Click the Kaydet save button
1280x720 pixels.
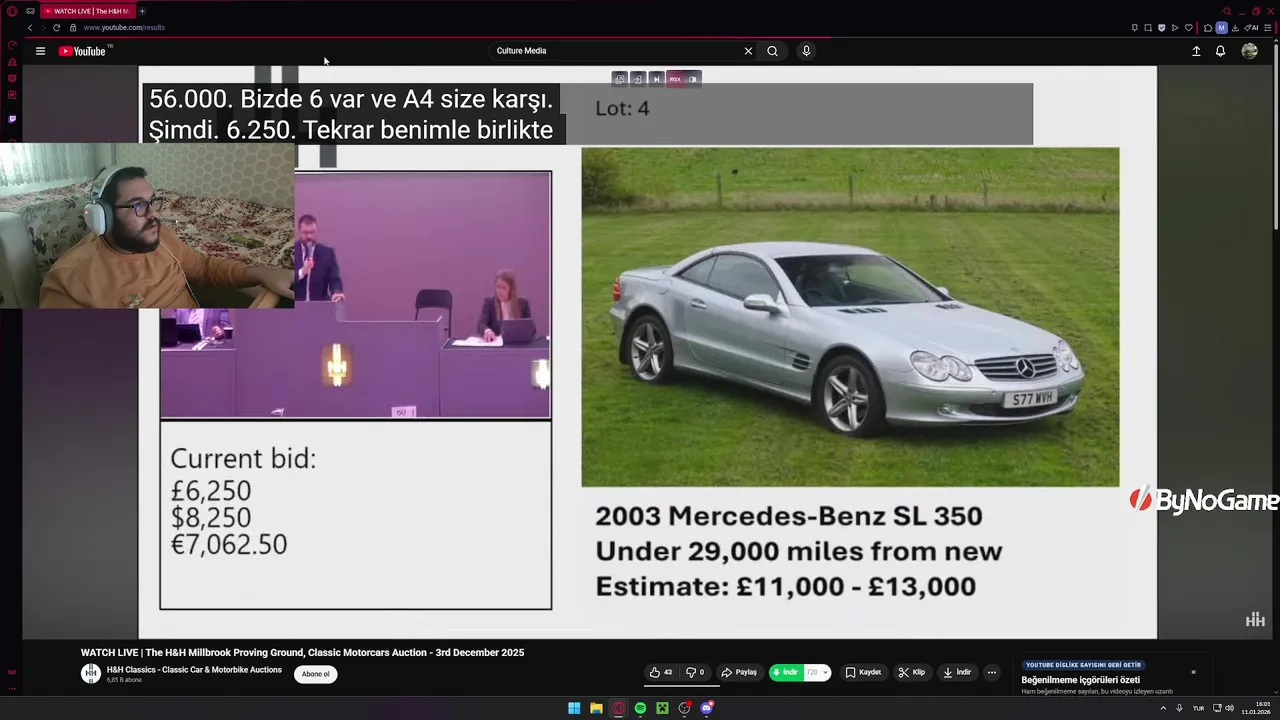[x=863, y=672]
